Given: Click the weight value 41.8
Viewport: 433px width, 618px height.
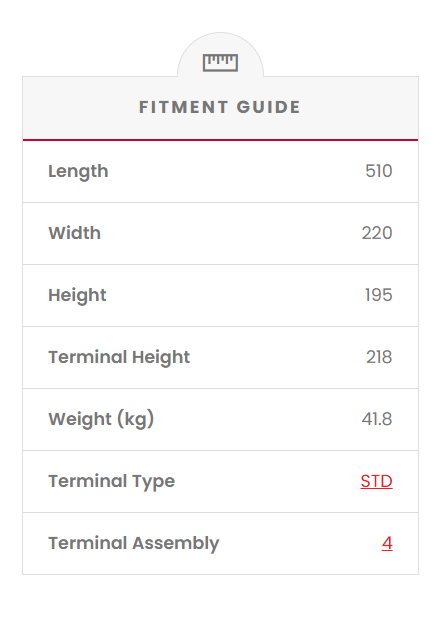Looking at the screenshot, I should click(377, 419).
